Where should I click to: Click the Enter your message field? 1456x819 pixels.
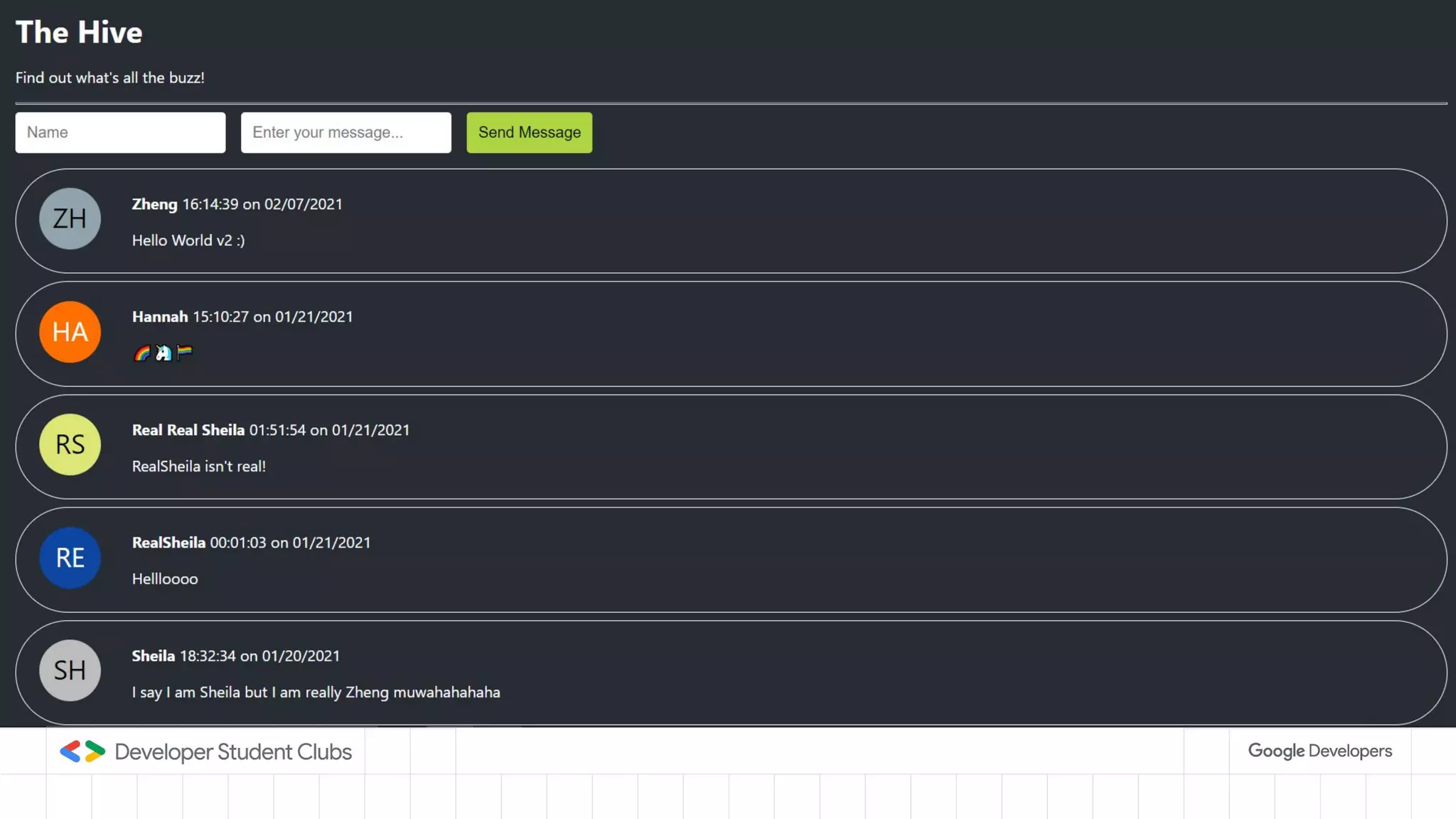(346, 132)
